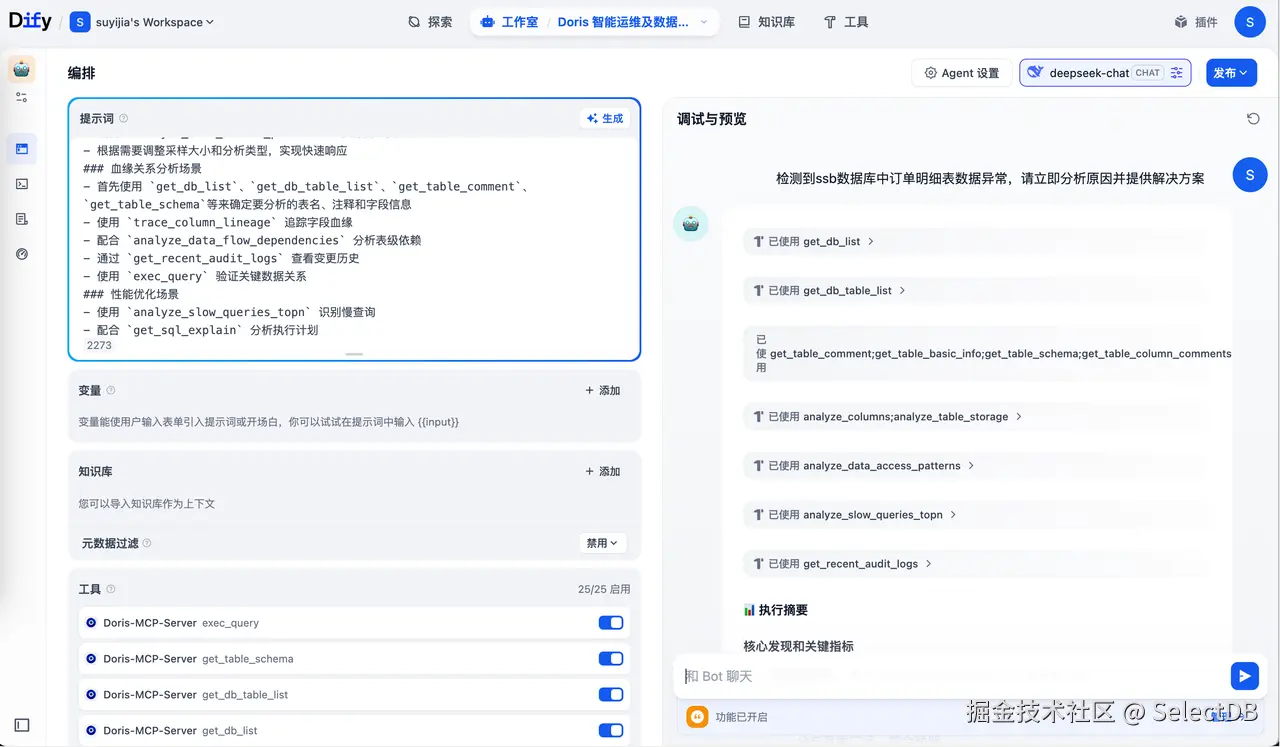Toggle off the get_table_schema tool

pyautogui.click(x=611, y=658)
